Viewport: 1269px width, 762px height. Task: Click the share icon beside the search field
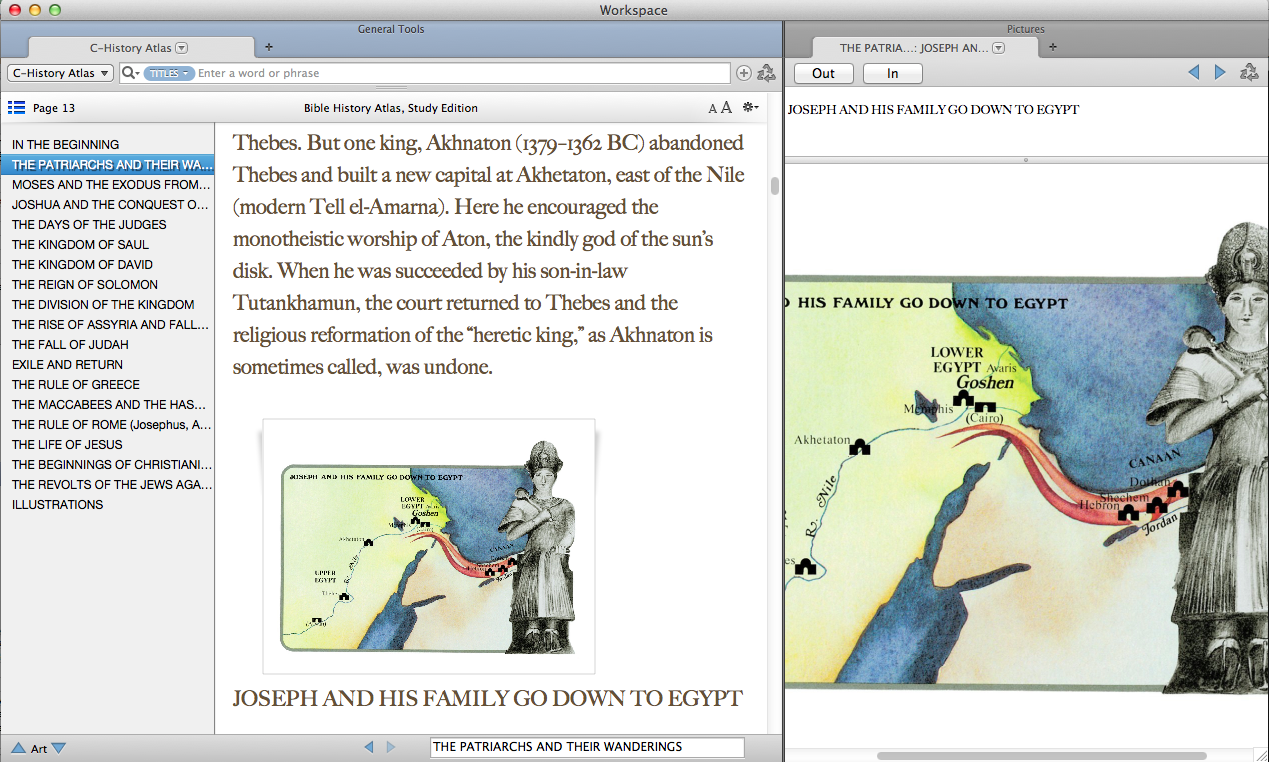click(766, 73)
